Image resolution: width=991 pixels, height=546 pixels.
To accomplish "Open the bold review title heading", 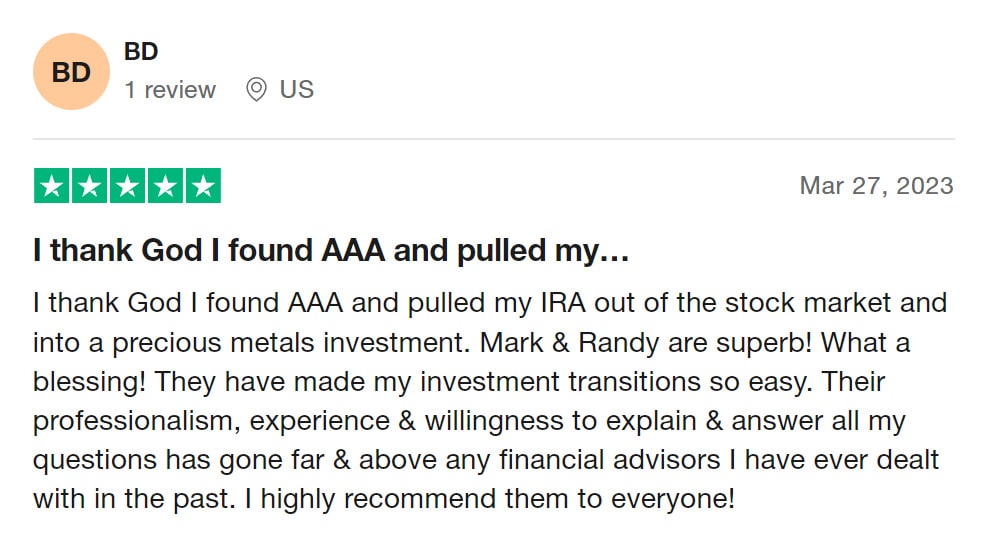I will [x=331, y=250].
